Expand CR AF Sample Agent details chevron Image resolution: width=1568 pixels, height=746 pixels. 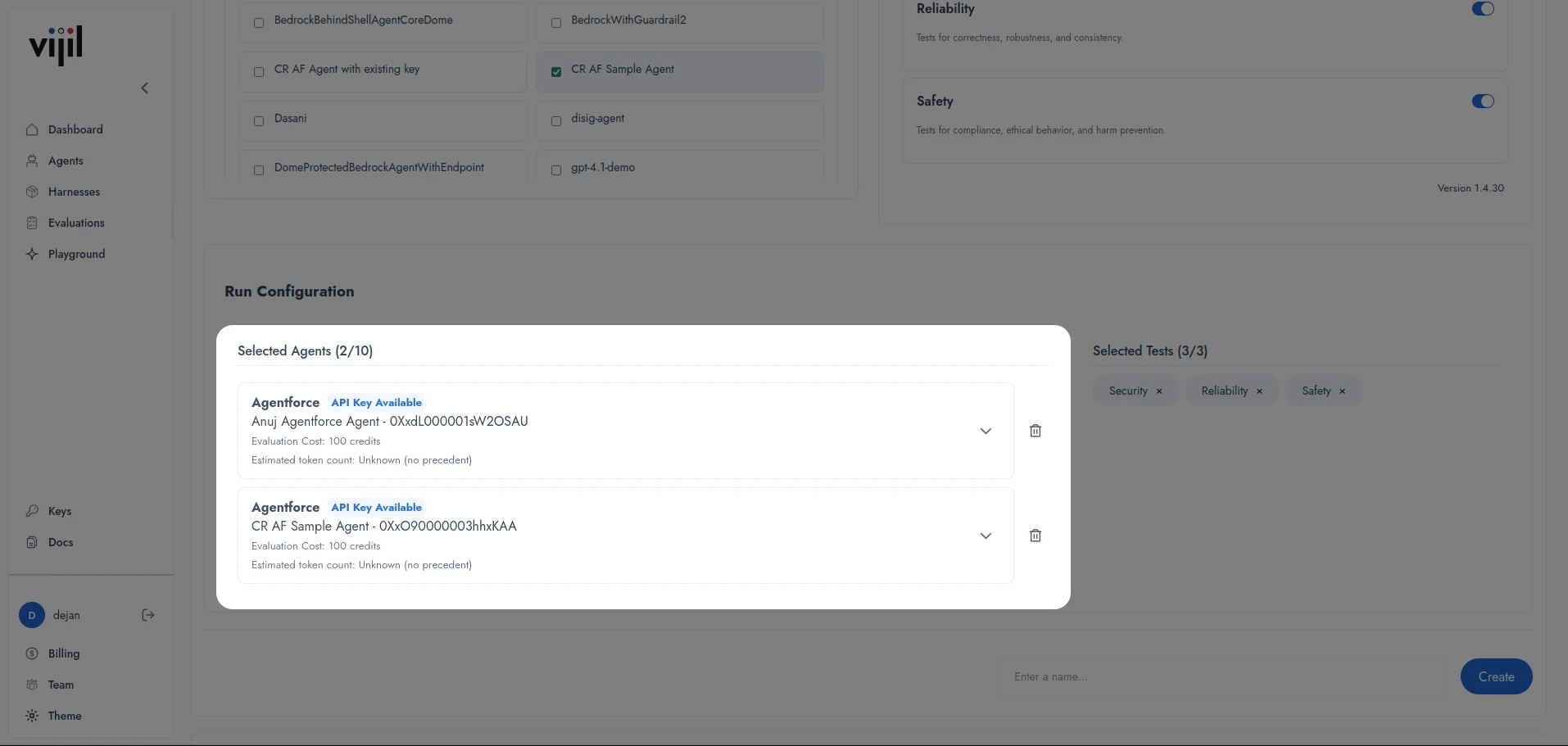coord(986,536)
